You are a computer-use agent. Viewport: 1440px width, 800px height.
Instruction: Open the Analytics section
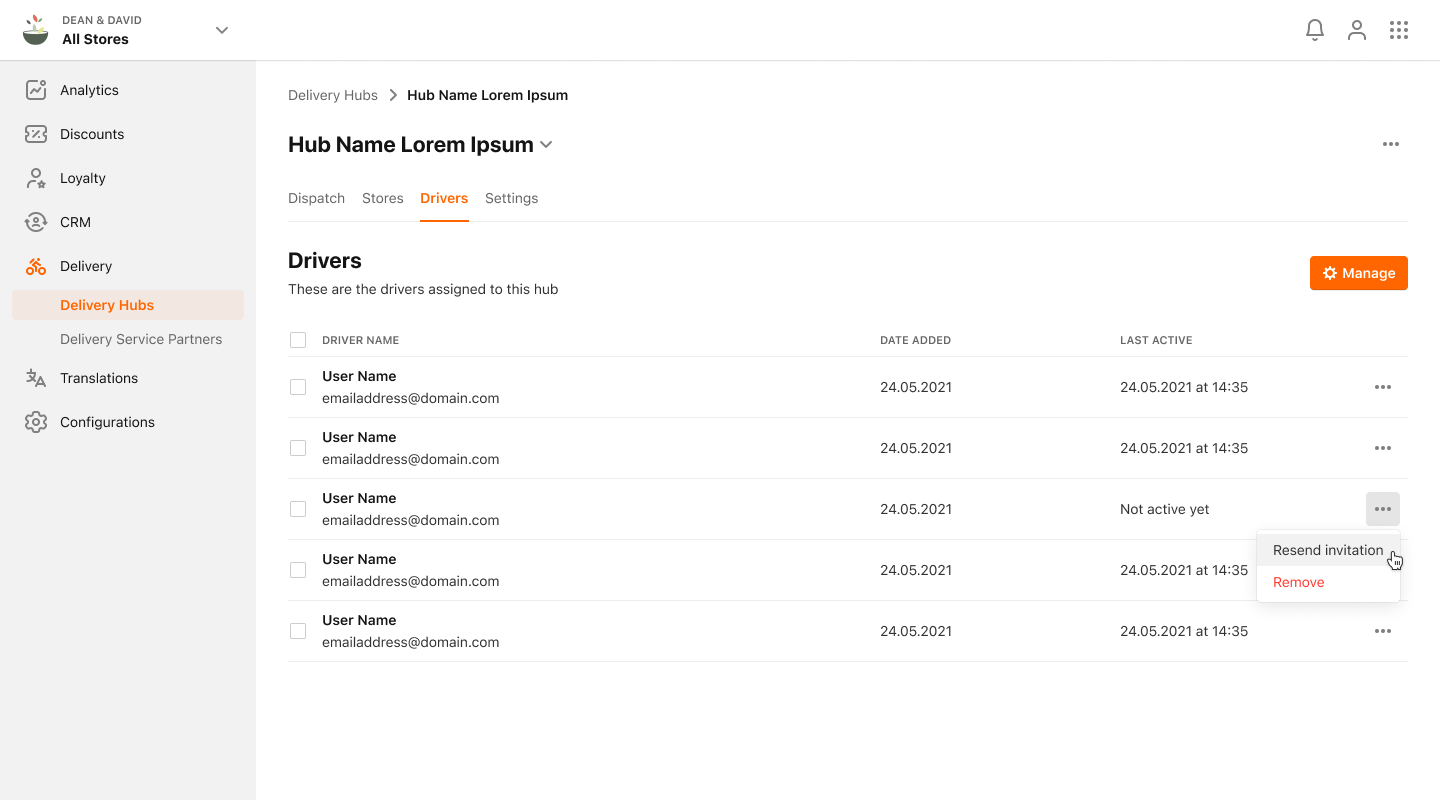(89, 89)
